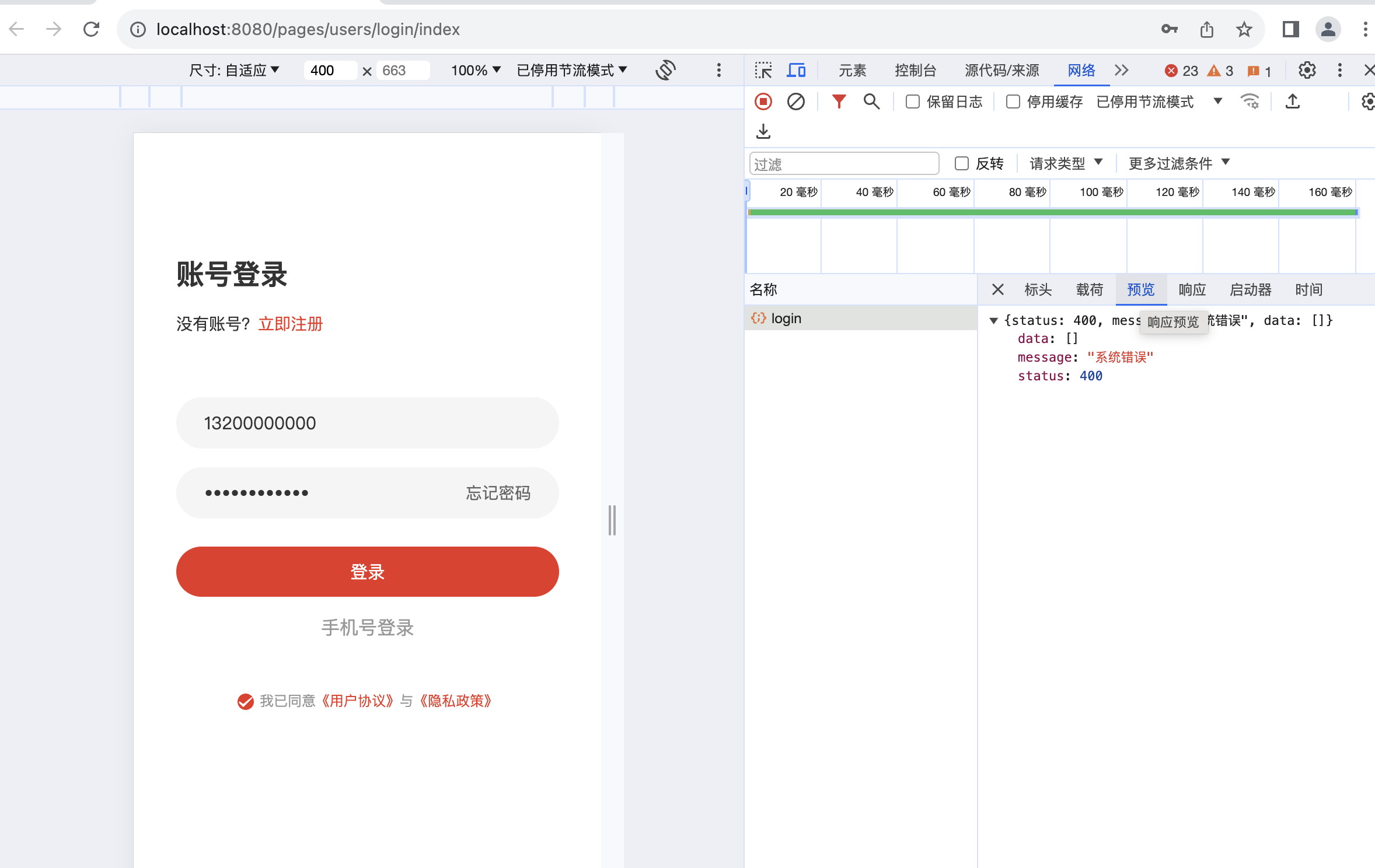Switch to the 源代码/来源 tab
Viewport: 1375px width, 868px height.
pos(1002,71)
